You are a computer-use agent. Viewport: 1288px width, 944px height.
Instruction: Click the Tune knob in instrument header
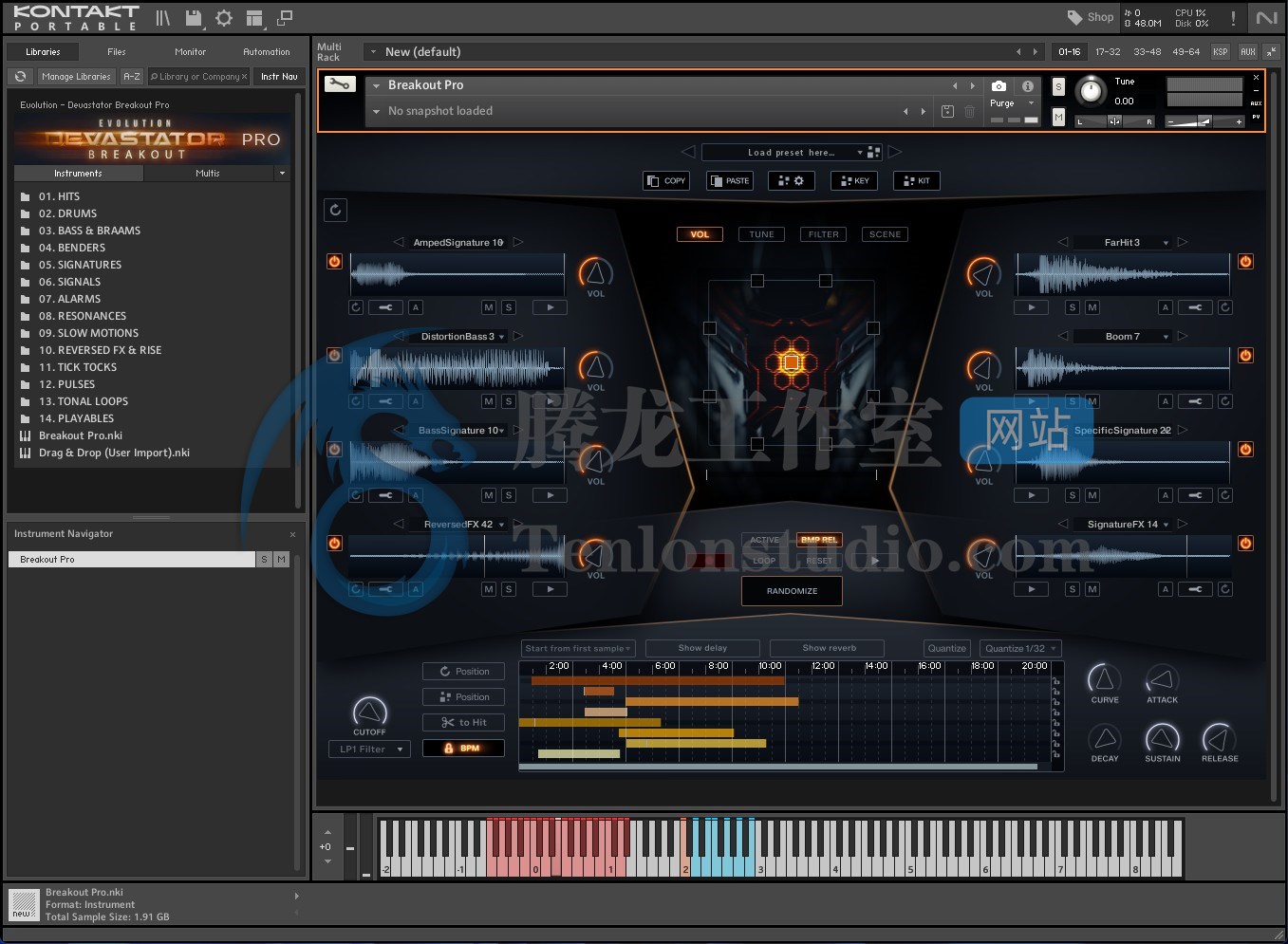point(1091,91)
